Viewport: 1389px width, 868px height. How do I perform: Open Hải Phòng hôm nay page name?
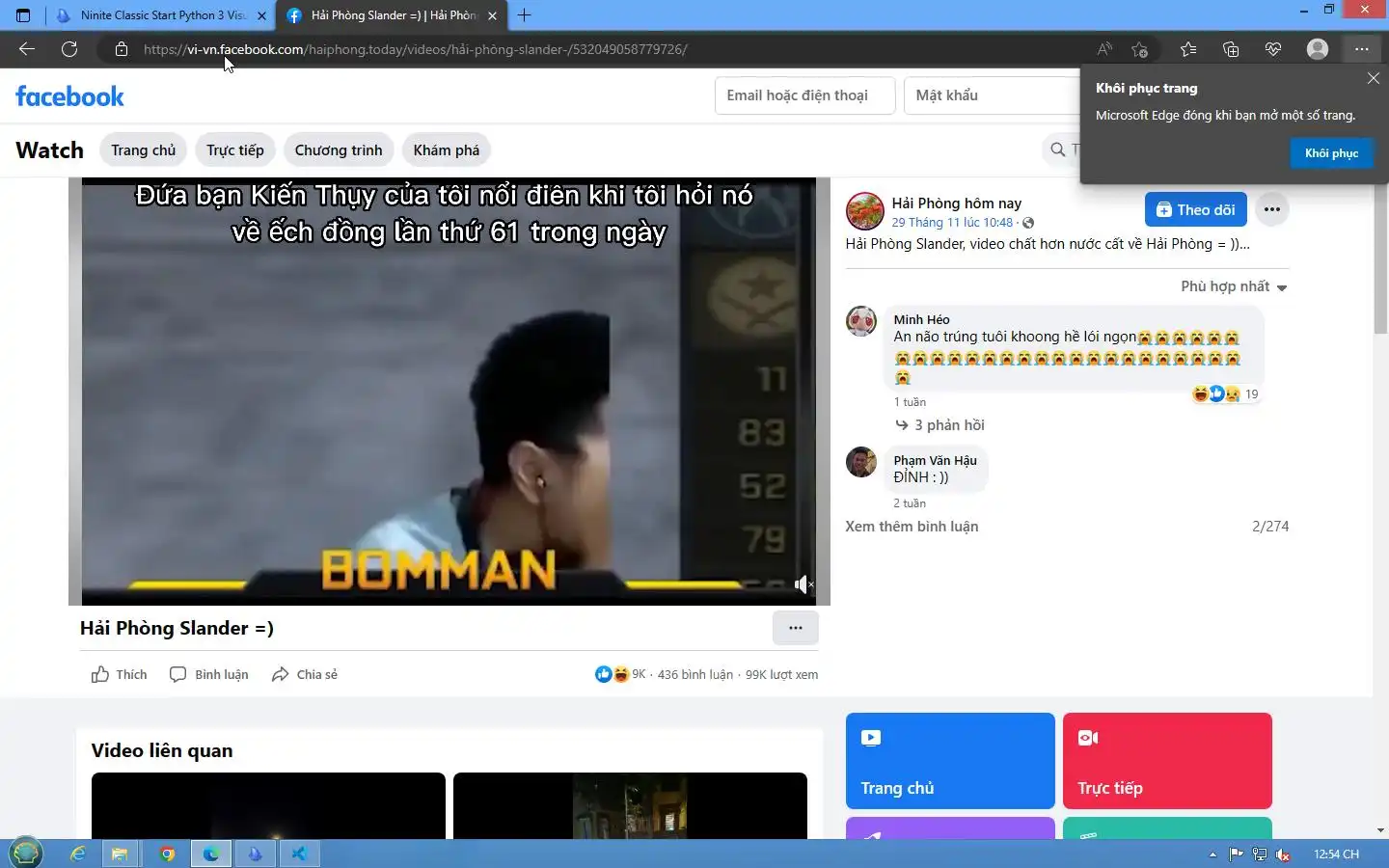click(957, 203)
